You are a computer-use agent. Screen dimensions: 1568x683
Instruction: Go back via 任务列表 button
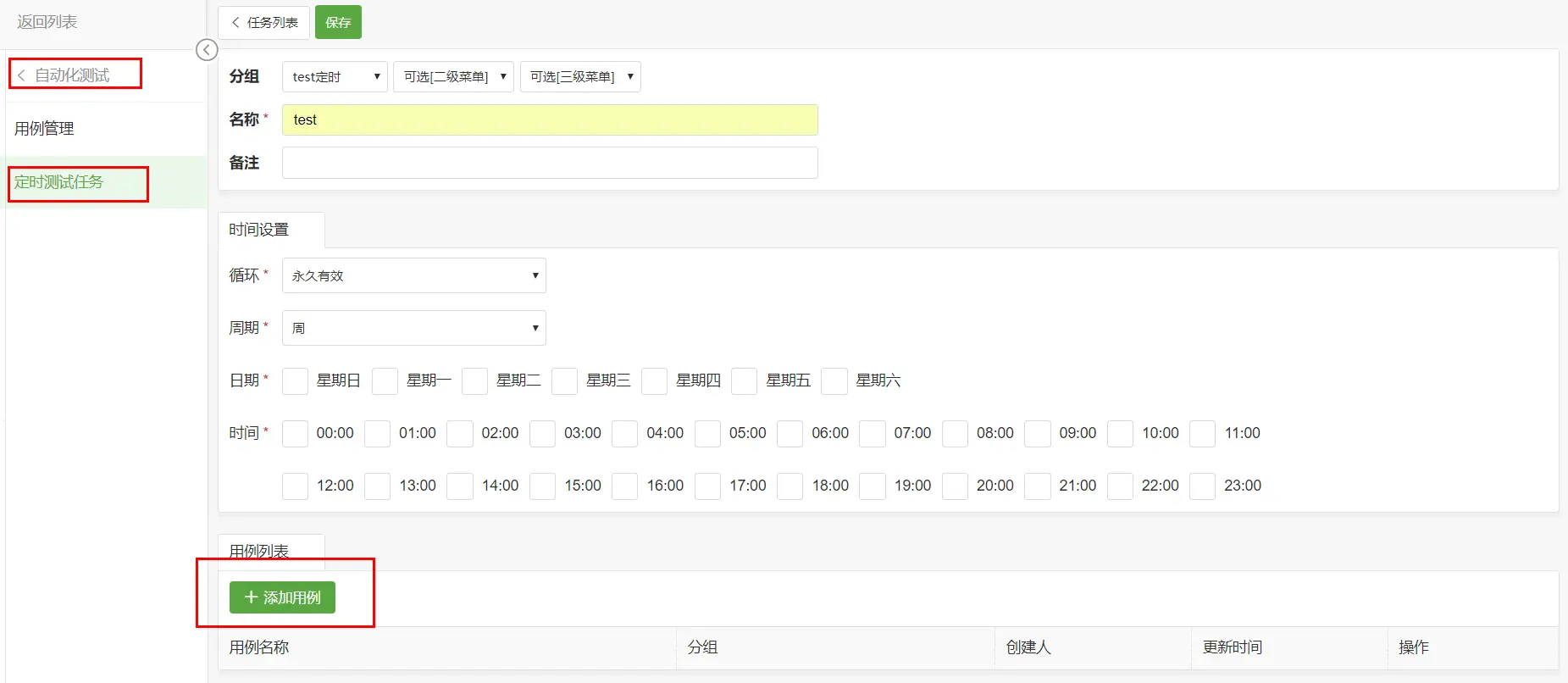[x=263, y=23]
